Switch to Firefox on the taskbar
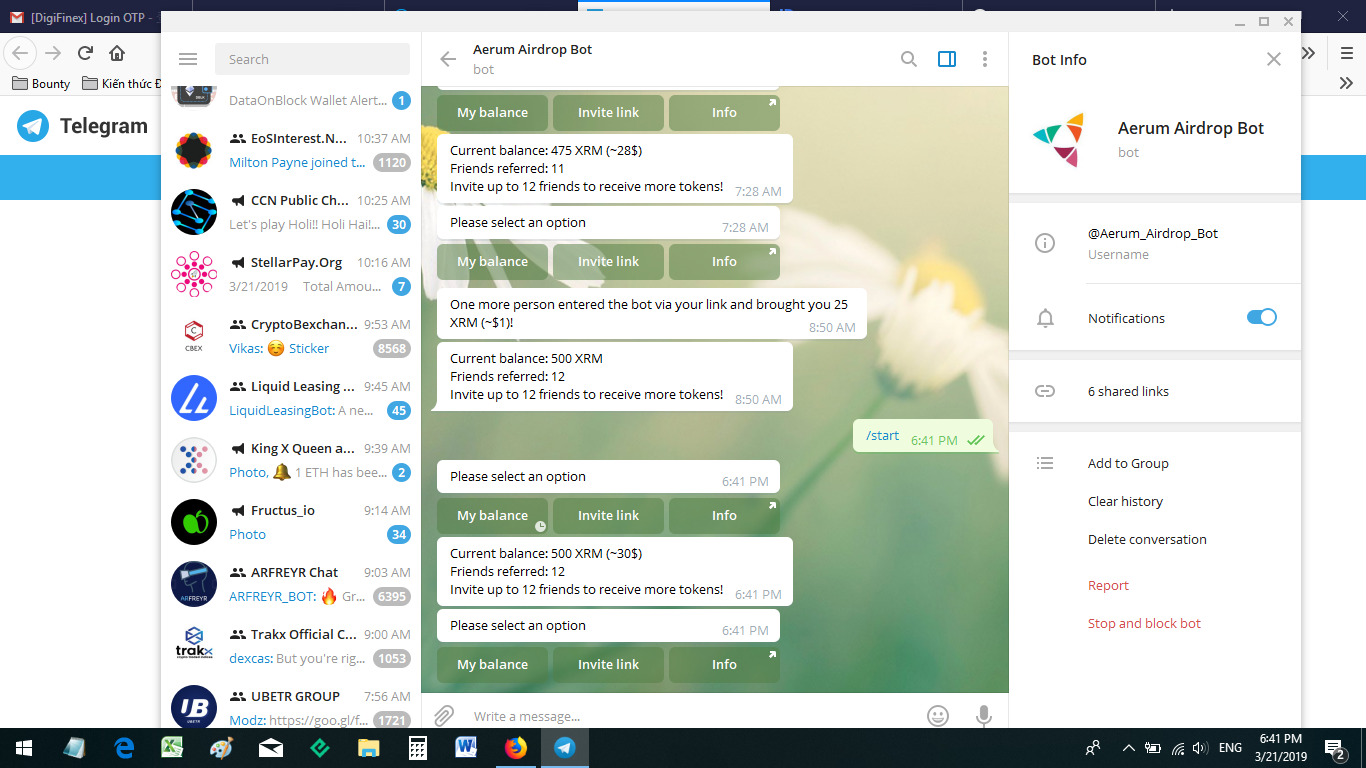The width and height of the screenshot is (1366, 768). tap(516, 748)
